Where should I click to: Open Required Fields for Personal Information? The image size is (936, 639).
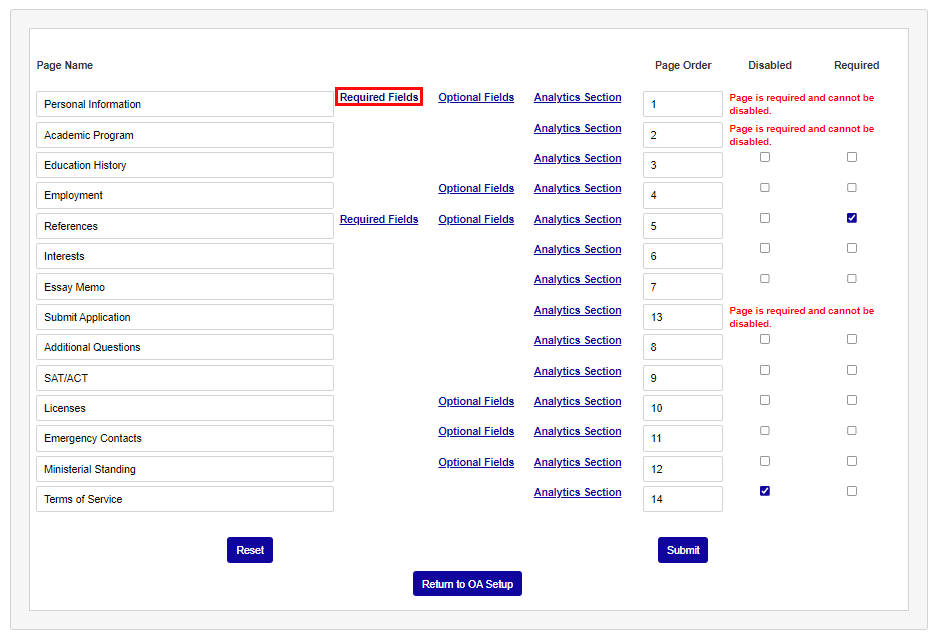click(x=378, y=97)
